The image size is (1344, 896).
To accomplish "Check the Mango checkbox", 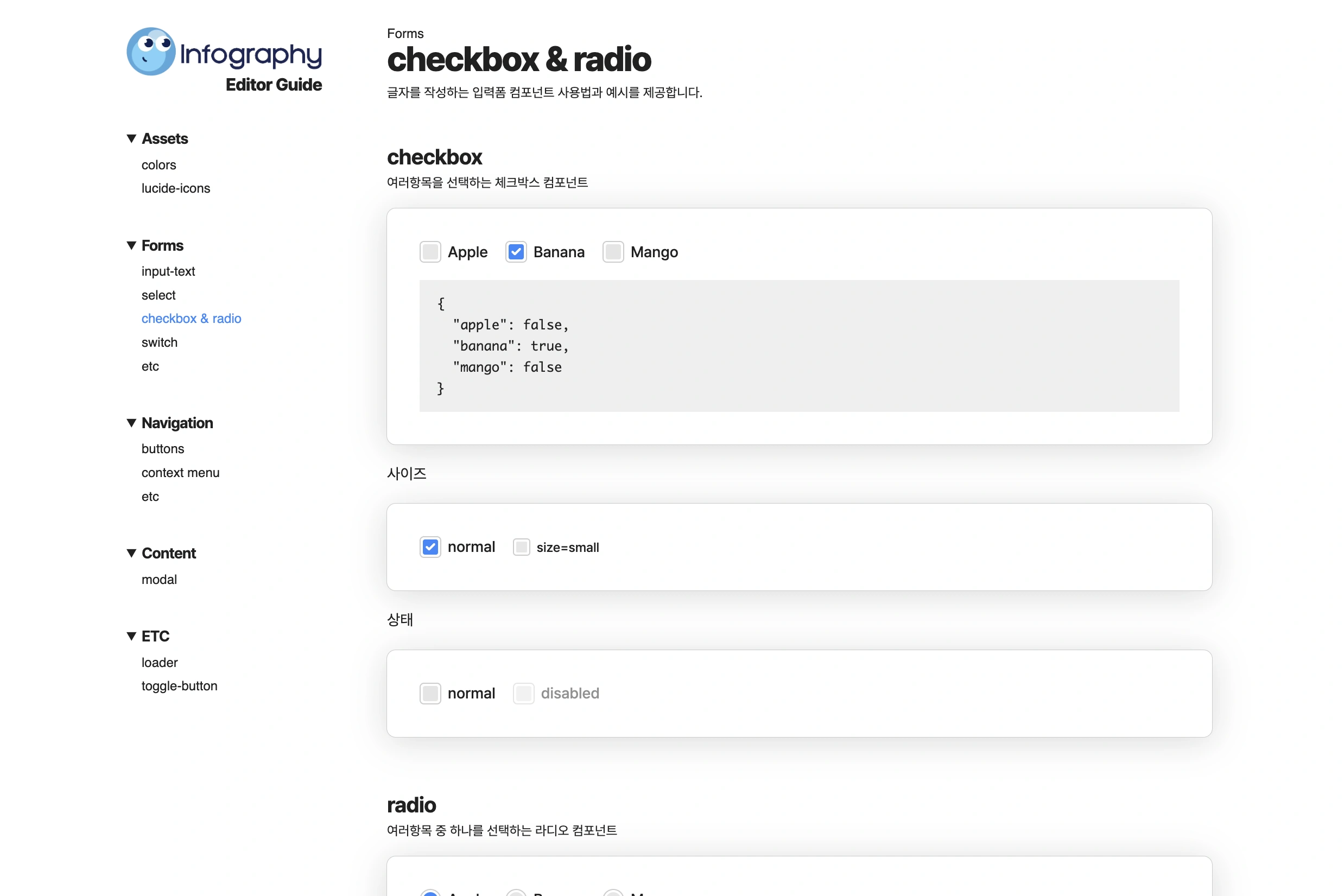I will coord(613,252).
